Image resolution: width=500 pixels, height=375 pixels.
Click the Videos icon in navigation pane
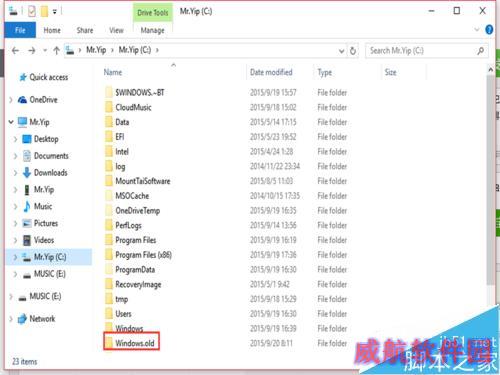(27, 240)
